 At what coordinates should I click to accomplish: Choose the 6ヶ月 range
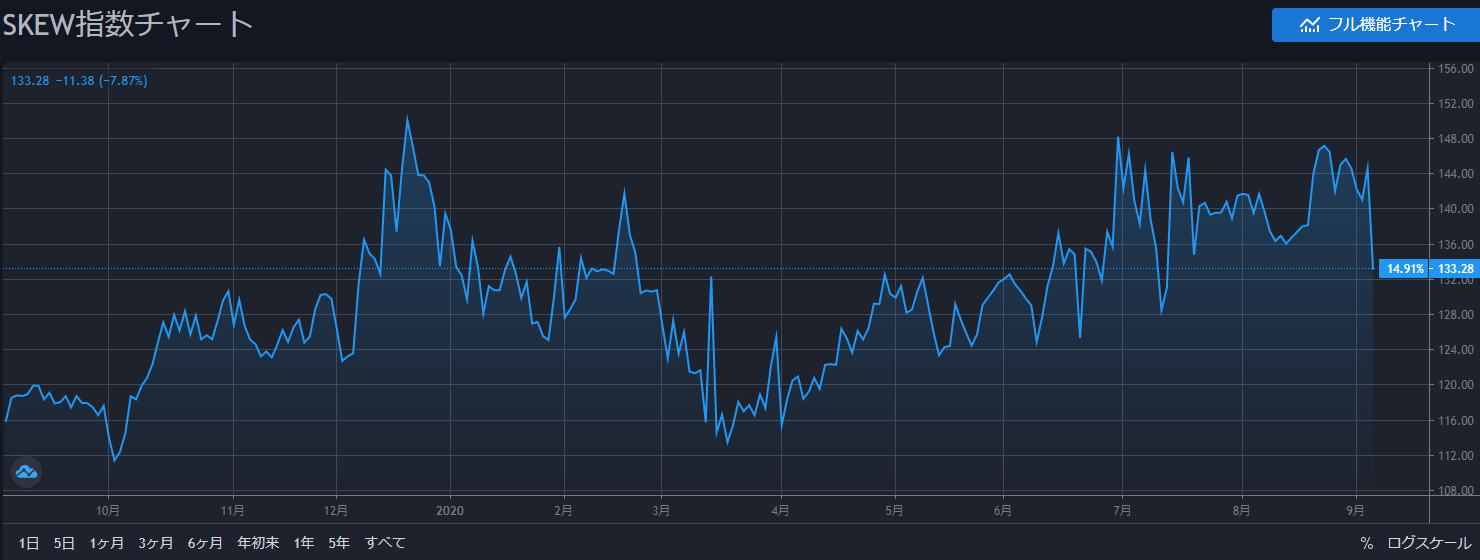pyautogui.click(x=204, y=543)
